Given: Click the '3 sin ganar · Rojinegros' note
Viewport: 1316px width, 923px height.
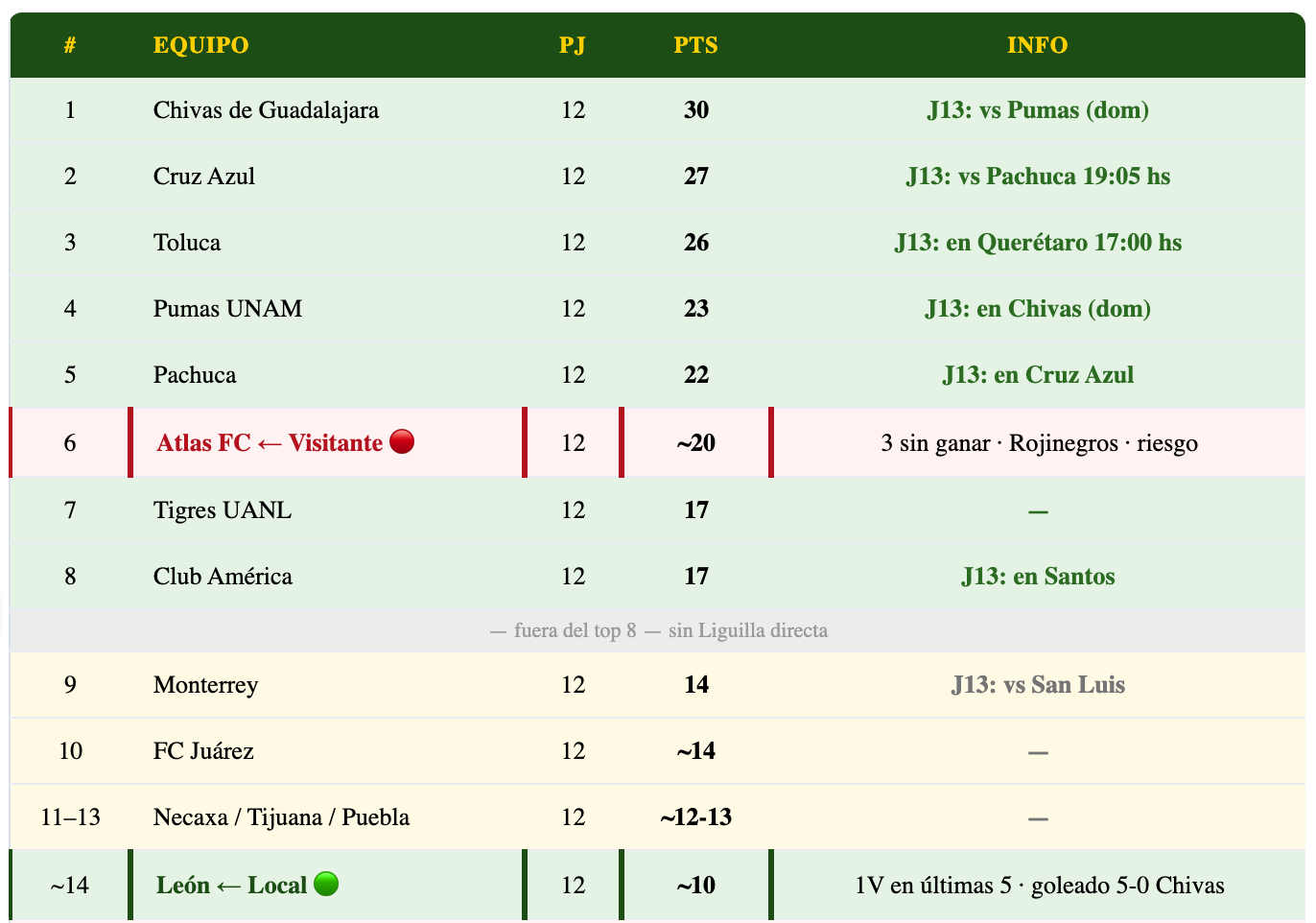Looking at the screenshot, I should coord(1039,443).
